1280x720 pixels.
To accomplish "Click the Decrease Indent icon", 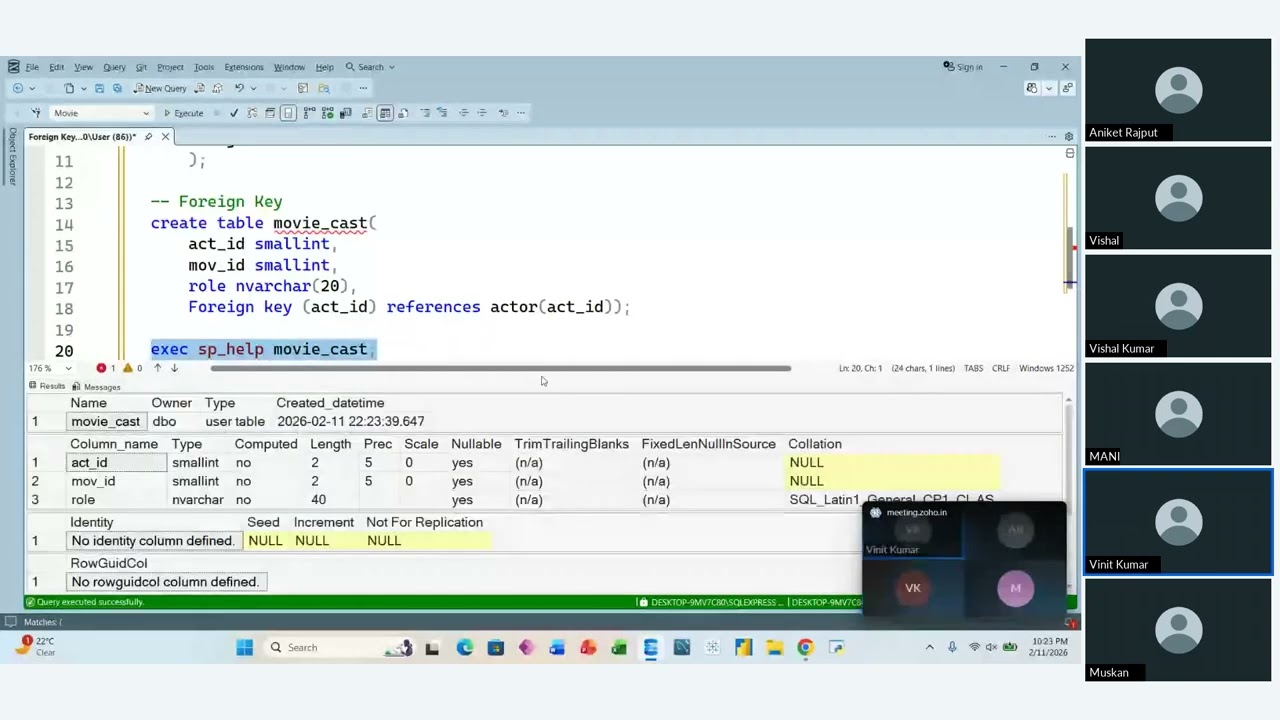I will pyautogui.click(x=463, y=113).
